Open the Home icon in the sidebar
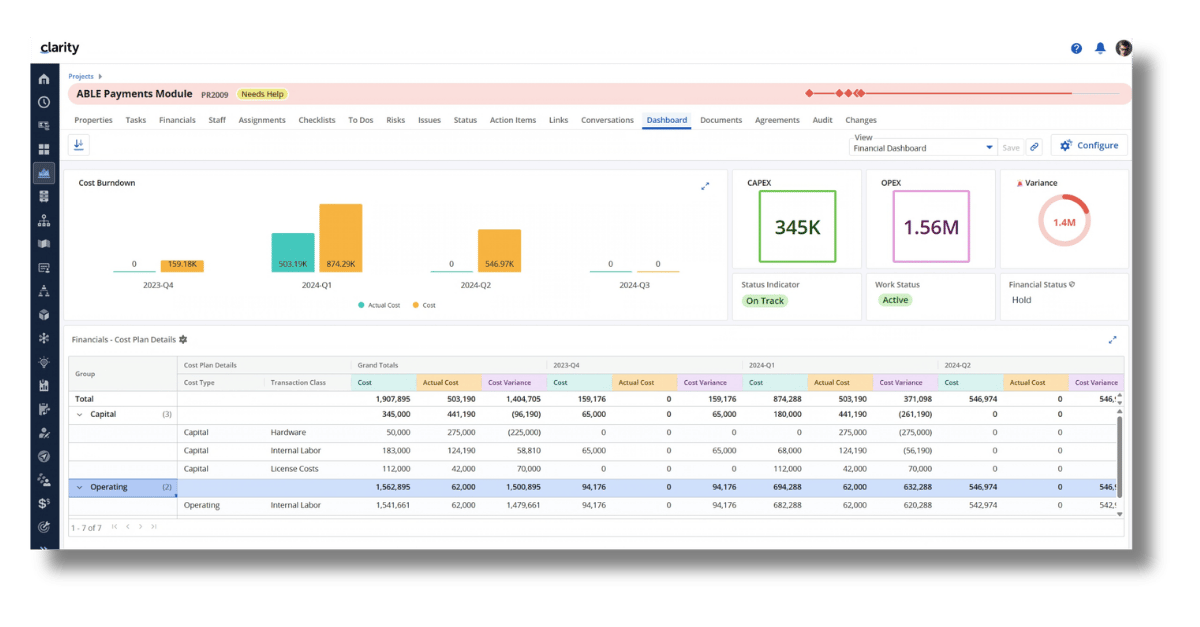The height and width of the screenshot is (627, 1200). [x=44, y=78]
